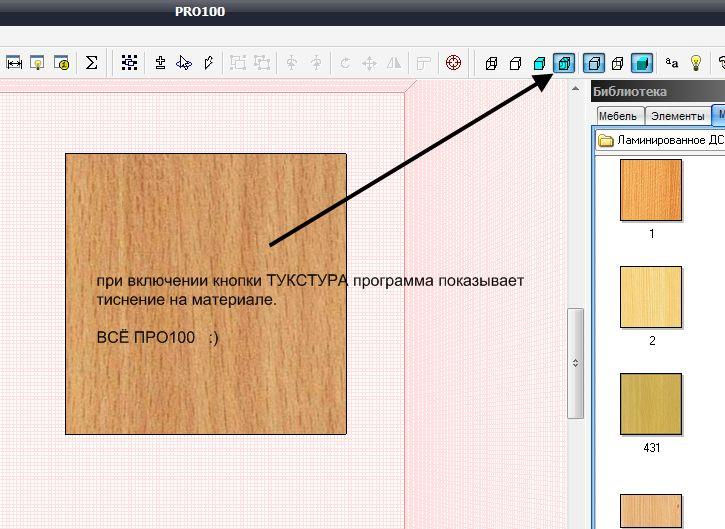Click the material label text "431"
Image resolution: width=725 pixels, height=529 pixels.
pos(651,447)
